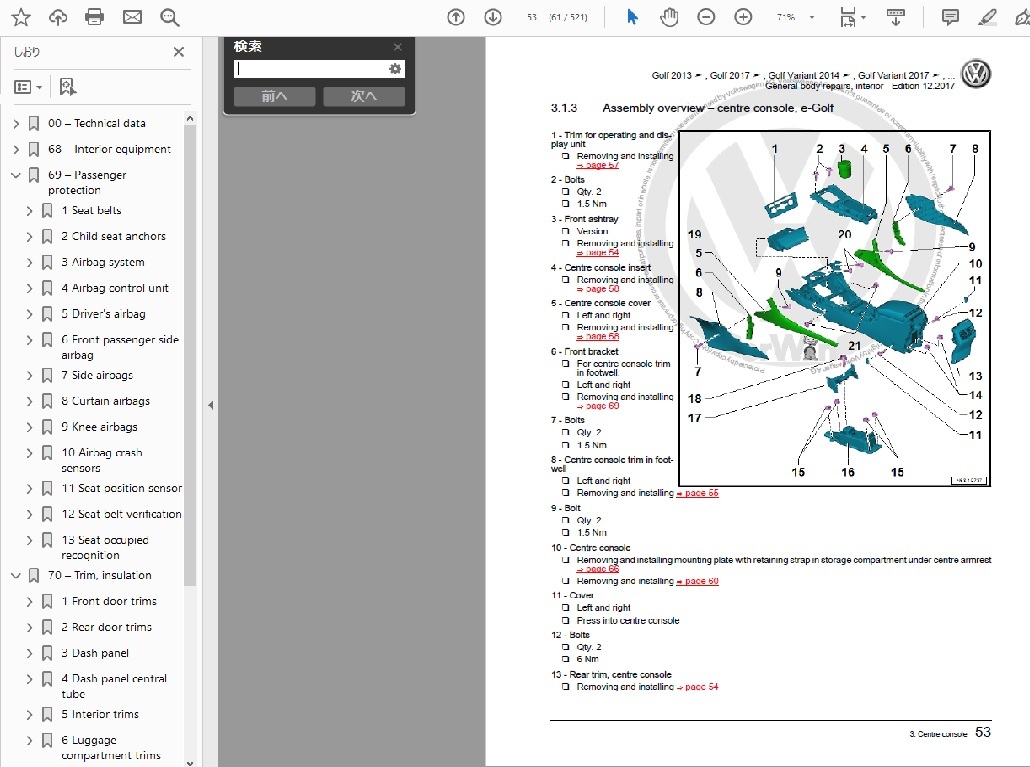The height and width of the screenshot is (767, 1030).
Task: Click the 6 Front passenger side airbag bookmark
Action: (x=120, y=347)
